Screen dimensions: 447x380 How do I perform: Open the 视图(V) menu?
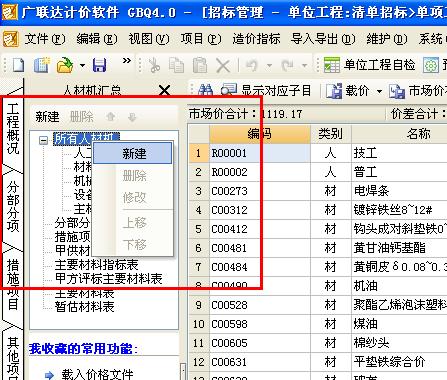tap(149, 39)
